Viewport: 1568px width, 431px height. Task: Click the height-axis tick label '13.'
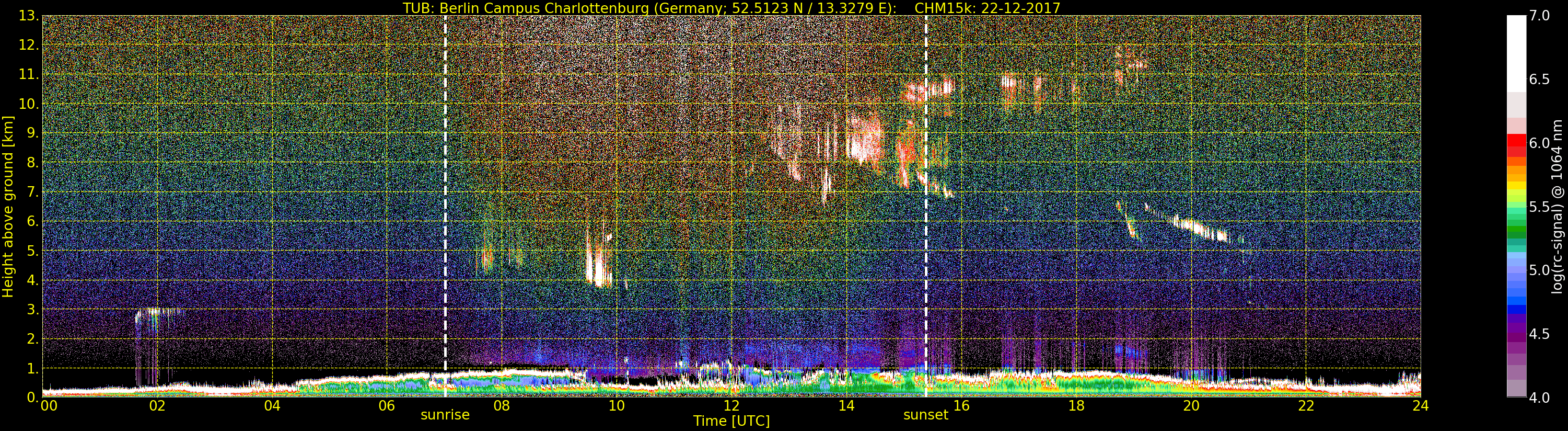tap(29, 16)
